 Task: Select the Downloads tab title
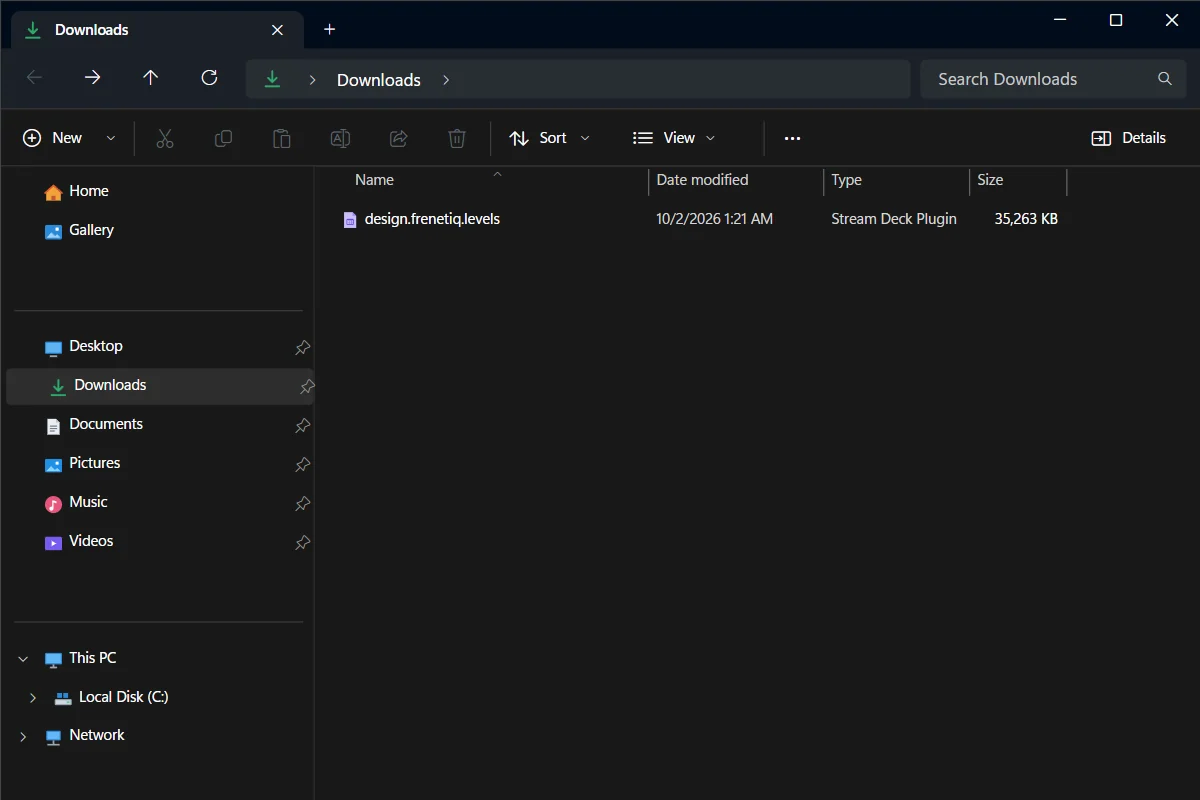coord(91,30)
